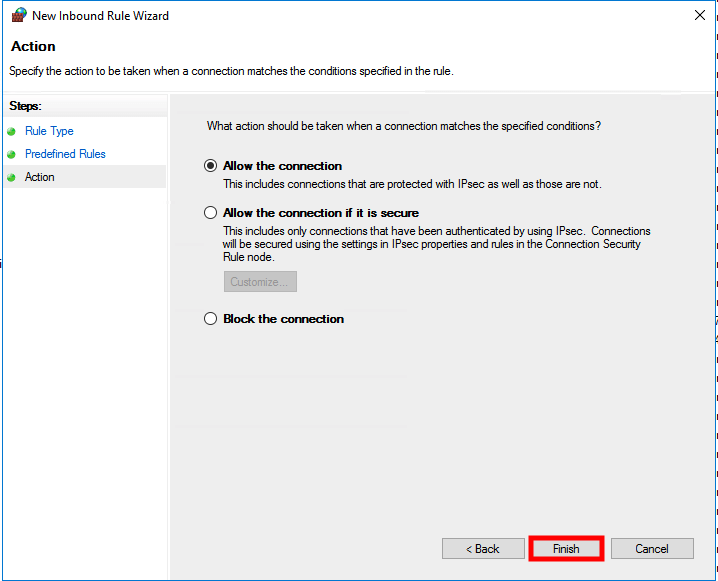This screenshot has height=581, width=718.
Task: Click the green bullet beside Action step
Action: click(11, 177)
